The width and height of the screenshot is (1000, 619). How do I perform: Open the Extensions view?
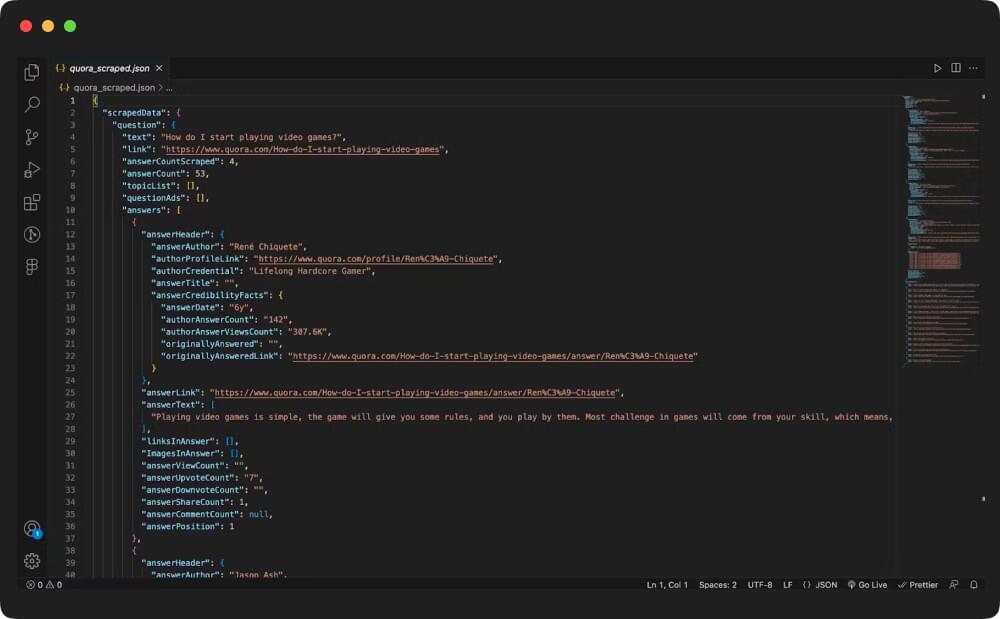(31, 202)
